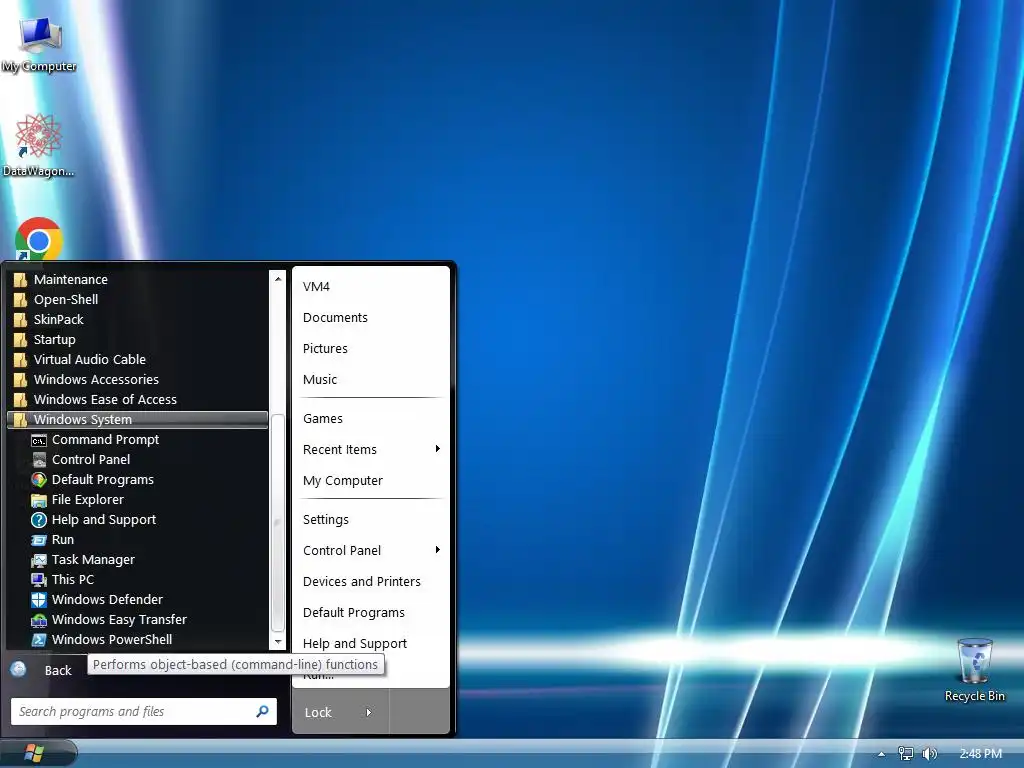This screenshot has height=768, width=1024.
Task: Open Documents from start menu
Action: [370, 317]
